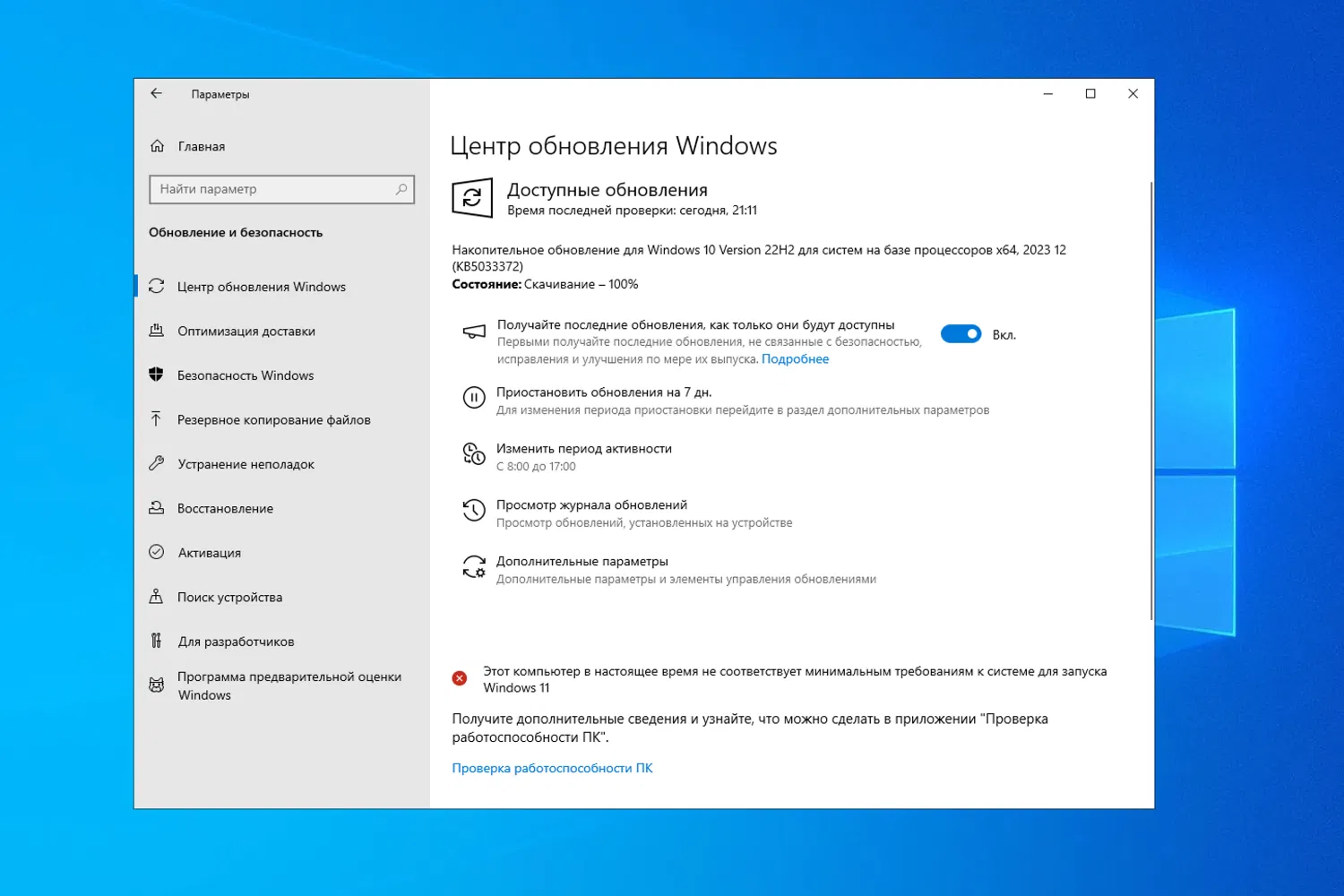The height and width of the screenshot is (896, 1344).
Task: Open Оптимизация доставки section
Action: pos(246,331)
